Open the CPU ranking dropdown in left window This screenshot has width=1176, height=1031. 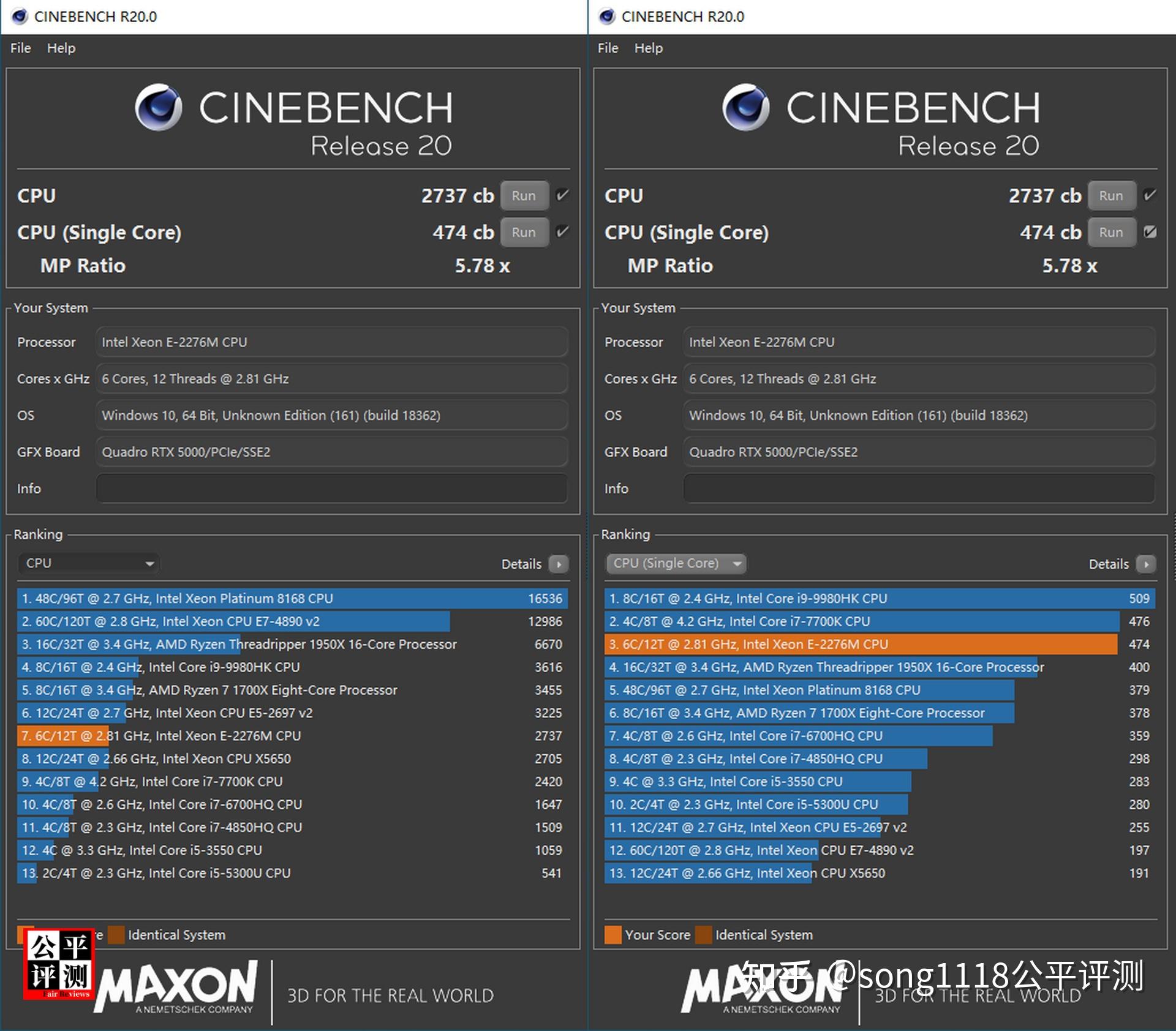[x=89, y=563]
